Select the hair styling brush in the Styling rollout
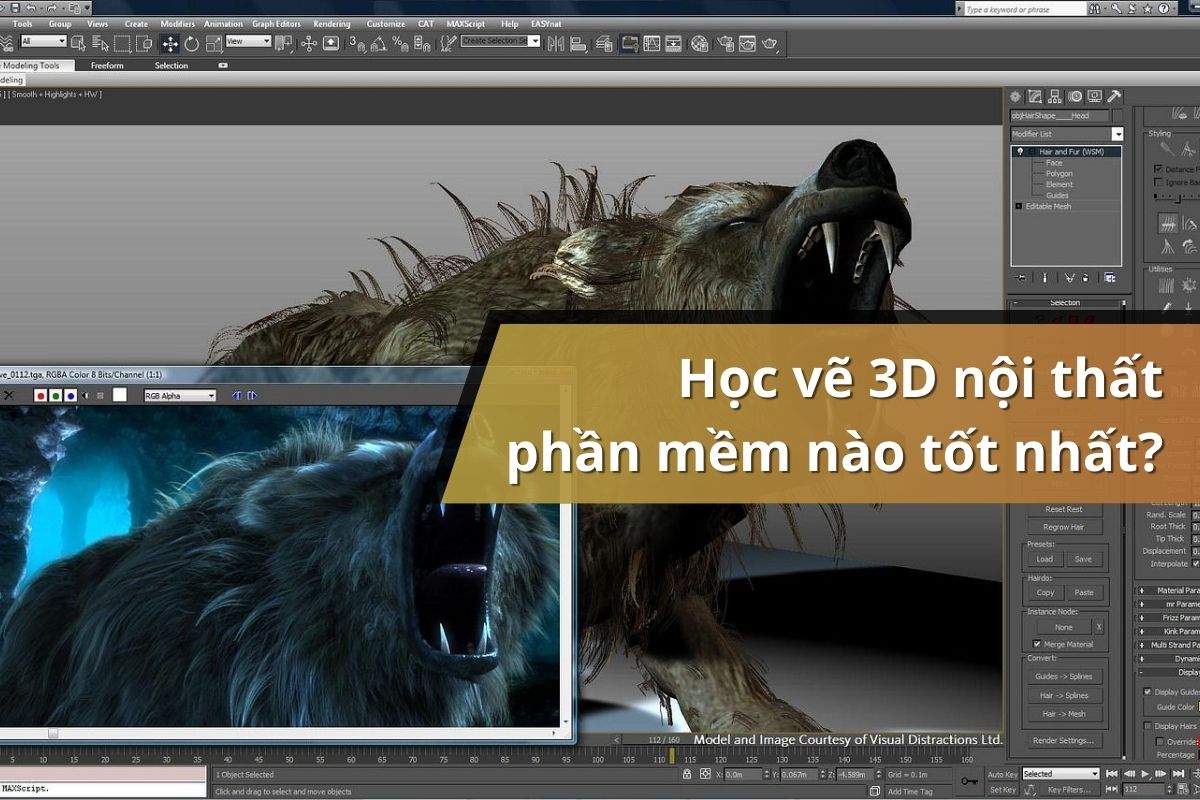This screenshot has height=800, width=1200. [1165, 148]
